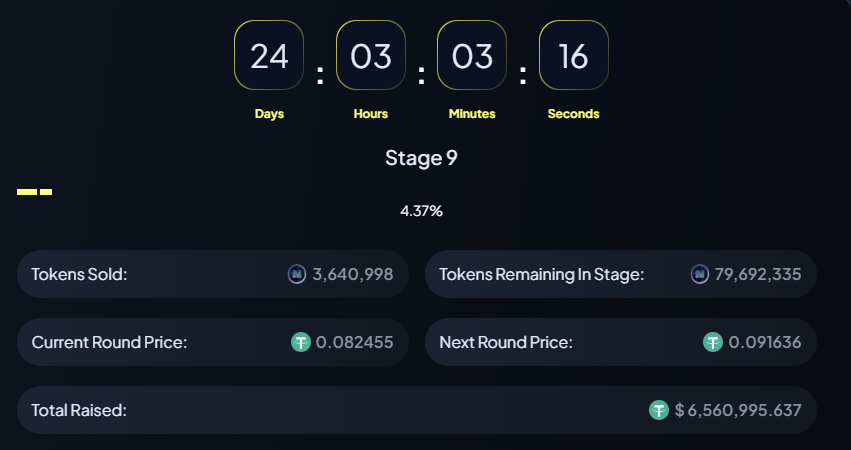
Task: Click the next round price 0.091636
Action: click(765, 342)
